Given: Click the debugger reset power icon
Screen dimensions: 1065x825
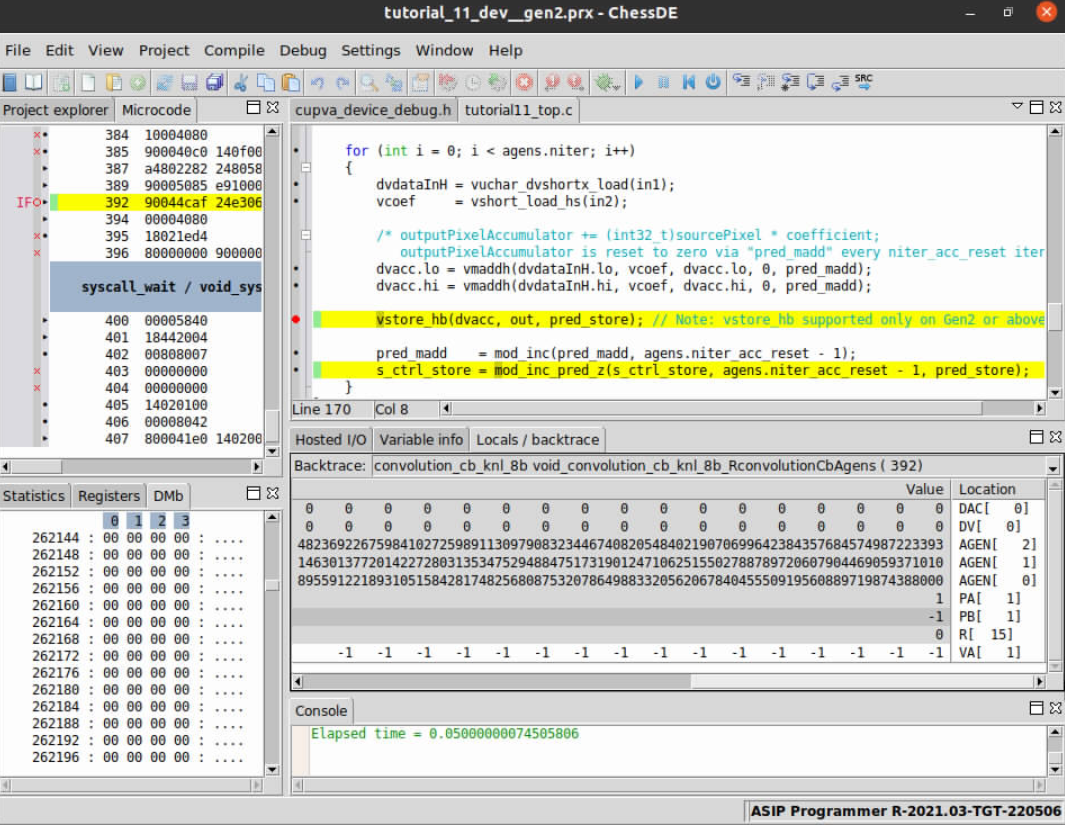Looking at the screenshot, I should click(x=713, y=82).
